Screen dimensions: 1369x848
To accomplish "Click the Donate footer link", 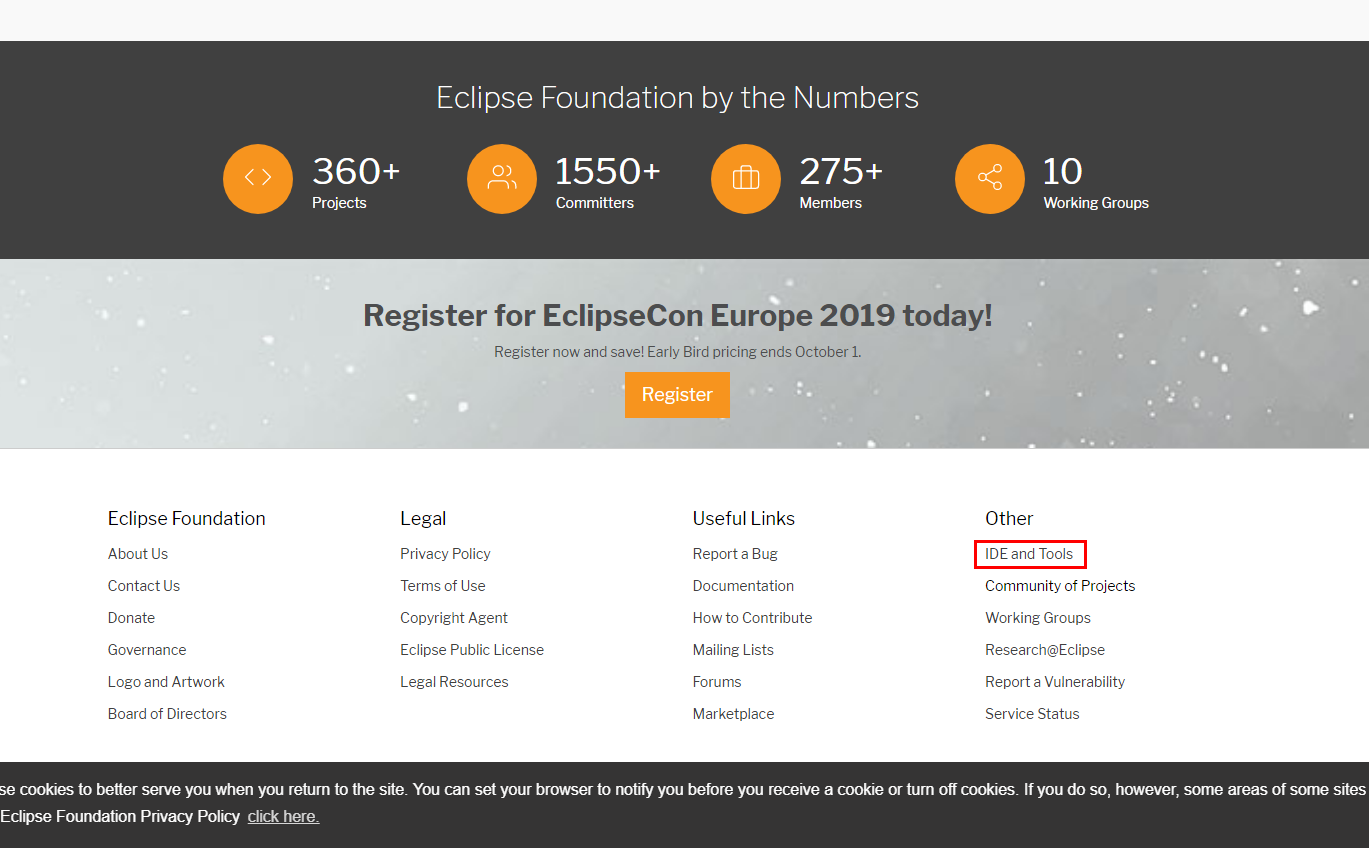I will click(x=131, y=618).
